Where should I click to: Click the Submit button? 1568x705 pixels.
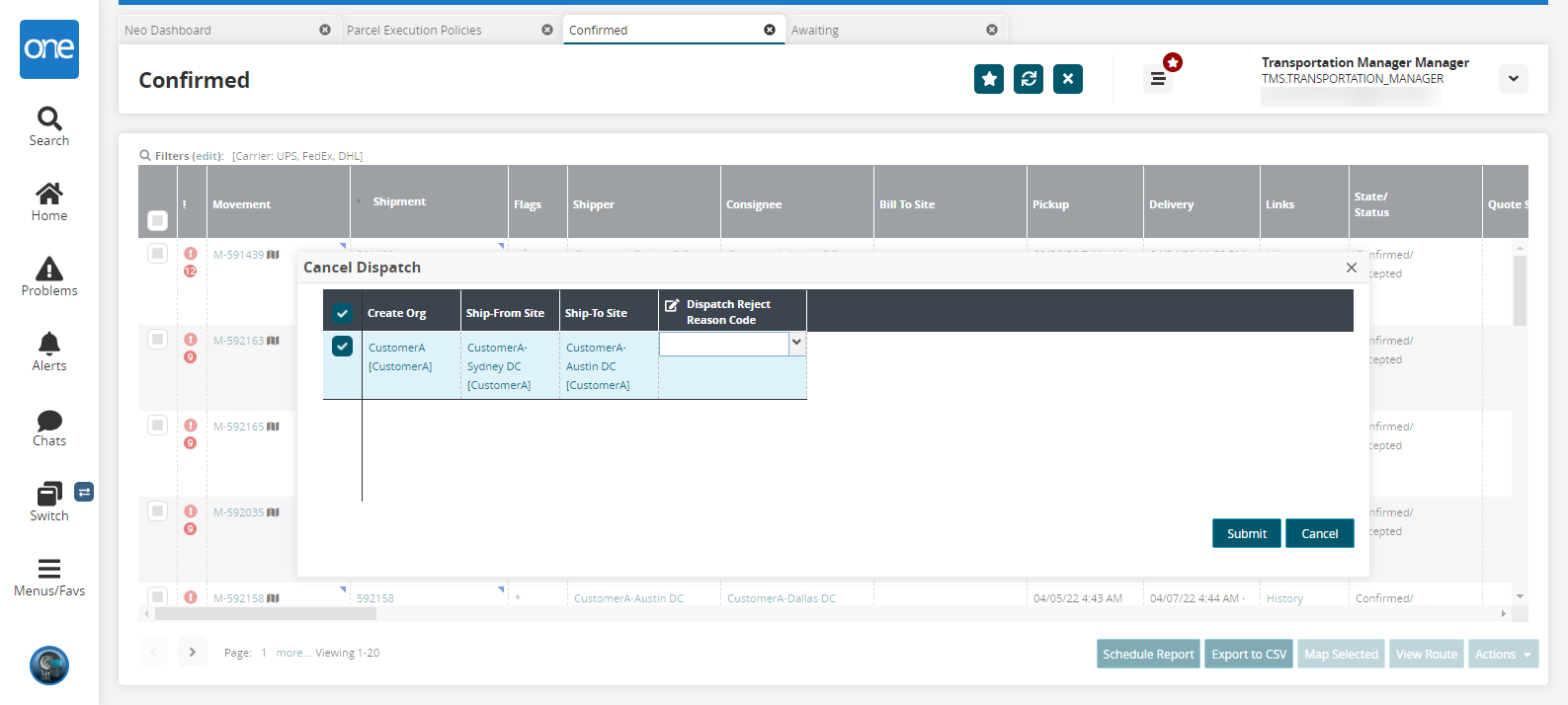pos(1246,533)
